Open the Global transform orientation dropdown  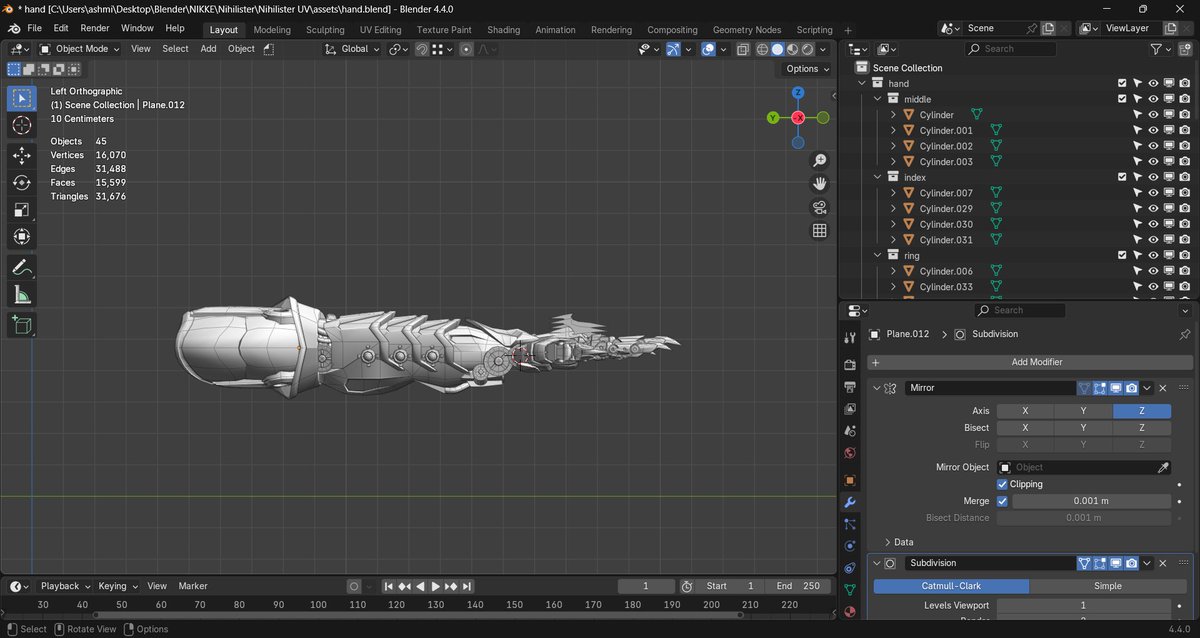coord(353,49)
